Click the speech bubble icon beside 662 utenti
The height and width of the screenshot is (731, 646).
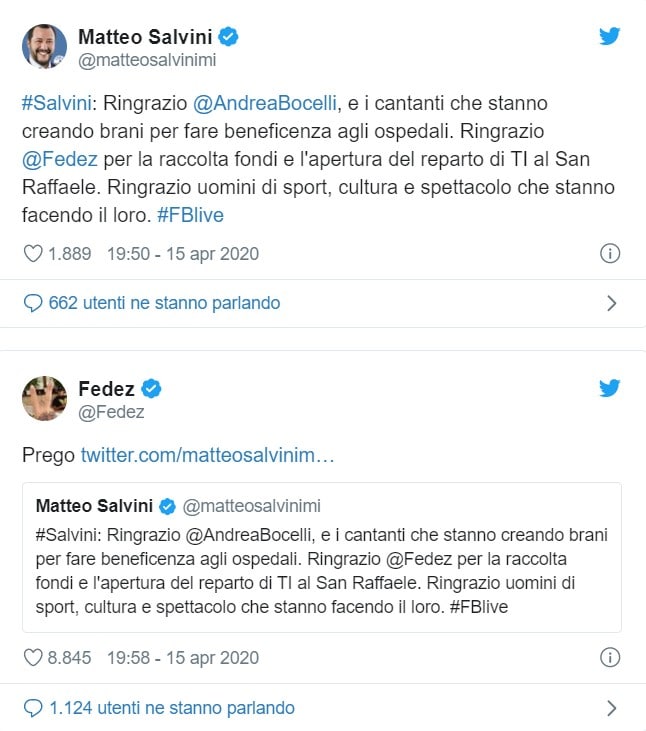click(33, 303)
